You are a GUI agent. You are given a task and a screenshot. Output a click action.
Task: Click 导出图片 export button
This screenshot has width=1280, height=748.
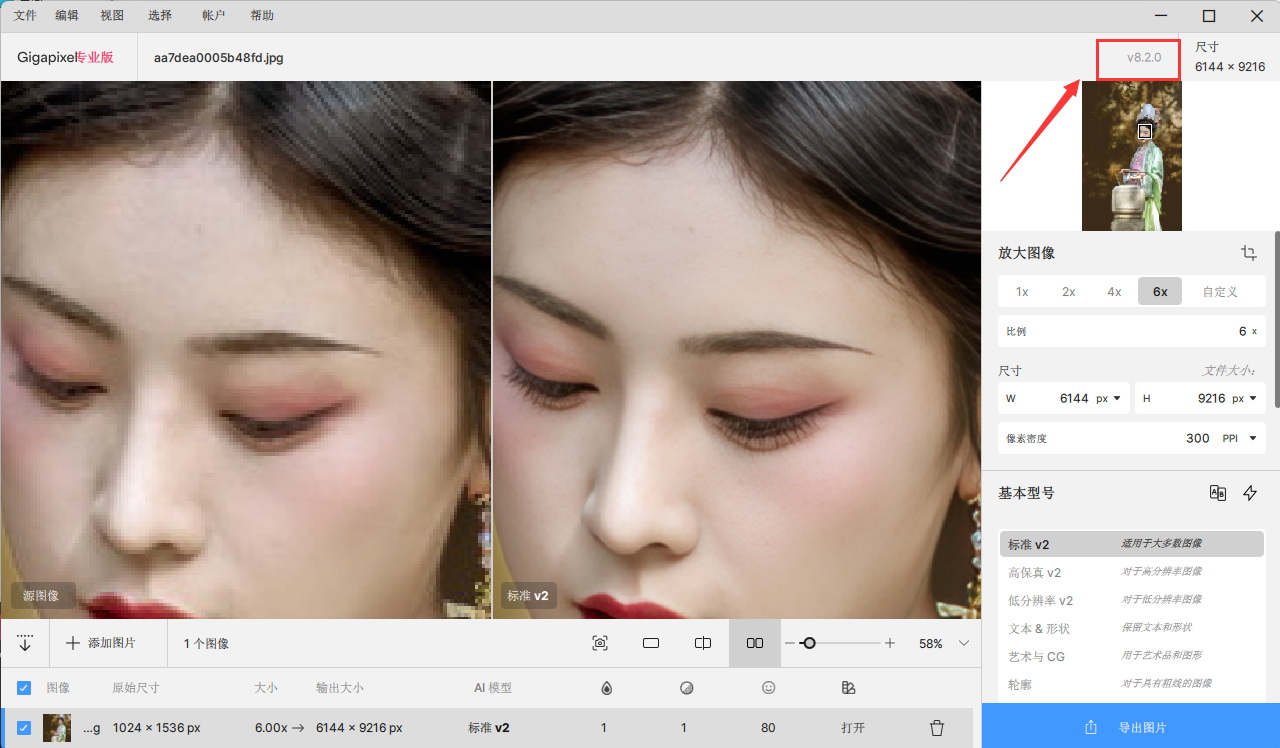pos(1131,727)
